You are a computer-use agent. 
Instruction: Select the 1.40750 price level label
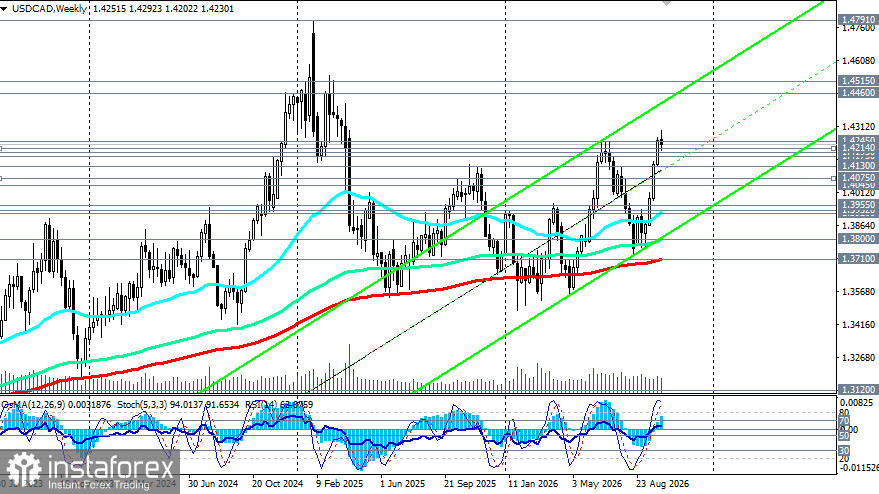pos(858,177)
